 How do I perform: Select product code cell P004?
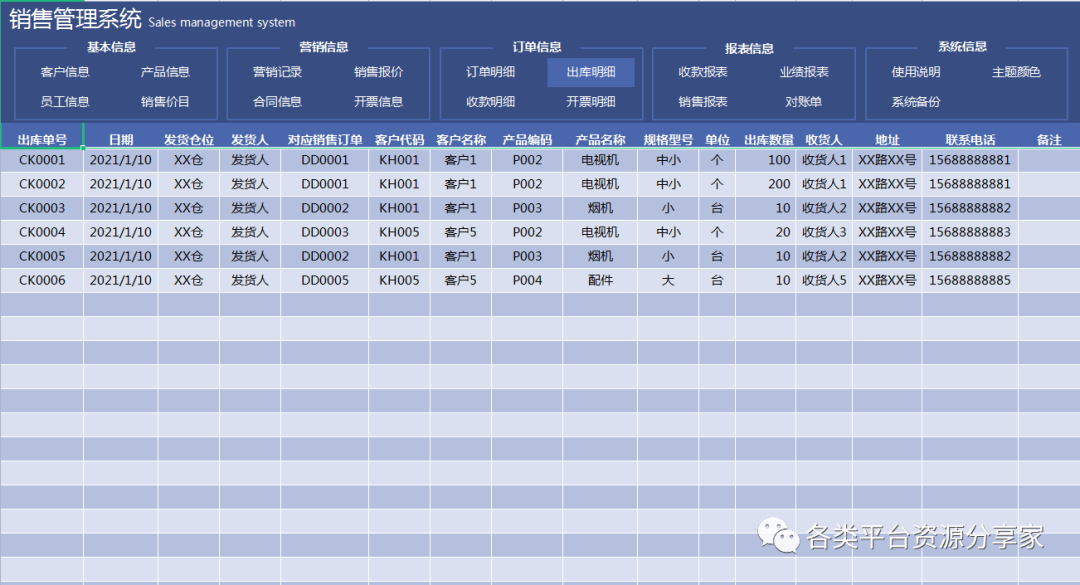click(x=527, y=280)
